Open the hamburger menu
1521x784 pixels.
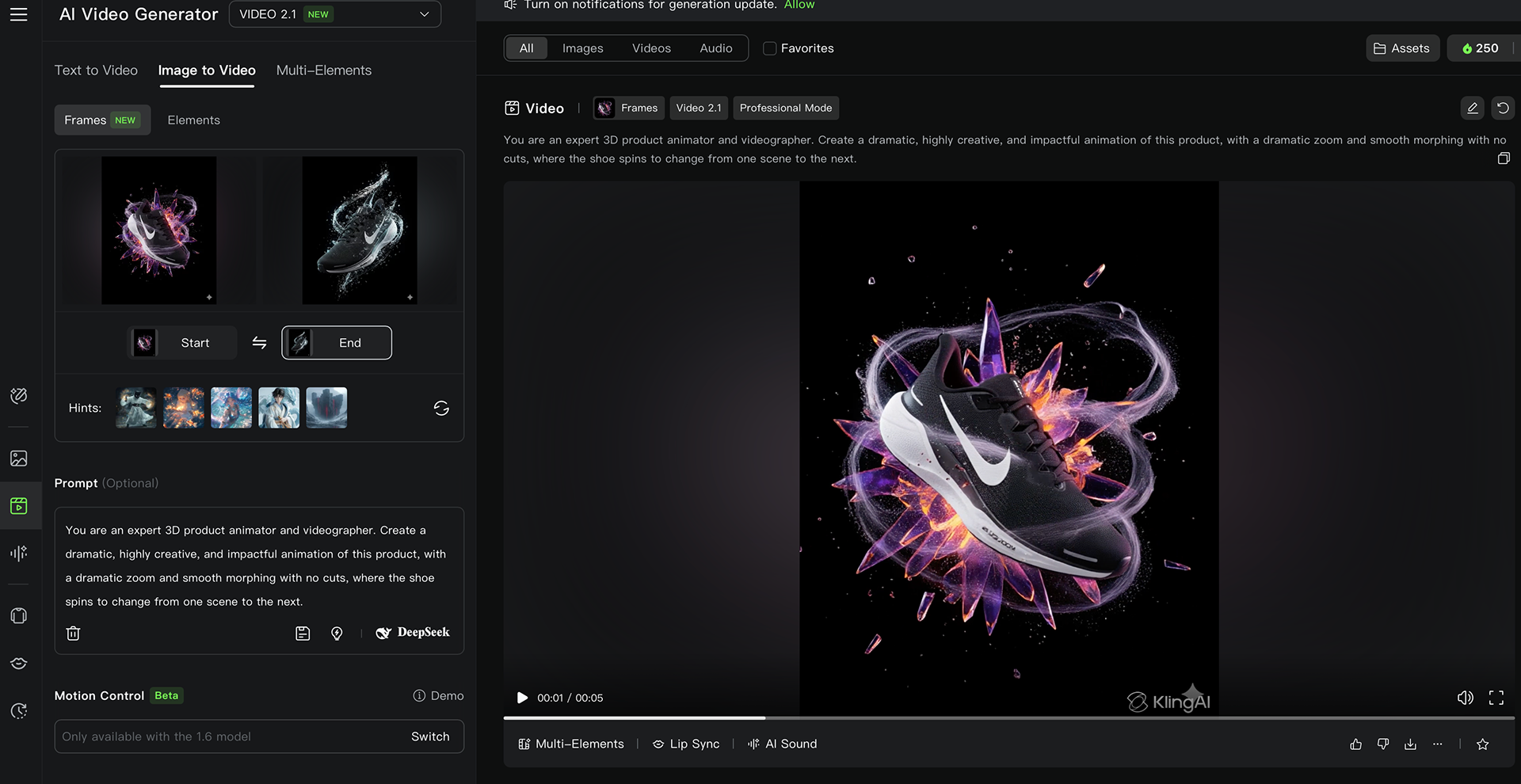[x=18, y=14]
